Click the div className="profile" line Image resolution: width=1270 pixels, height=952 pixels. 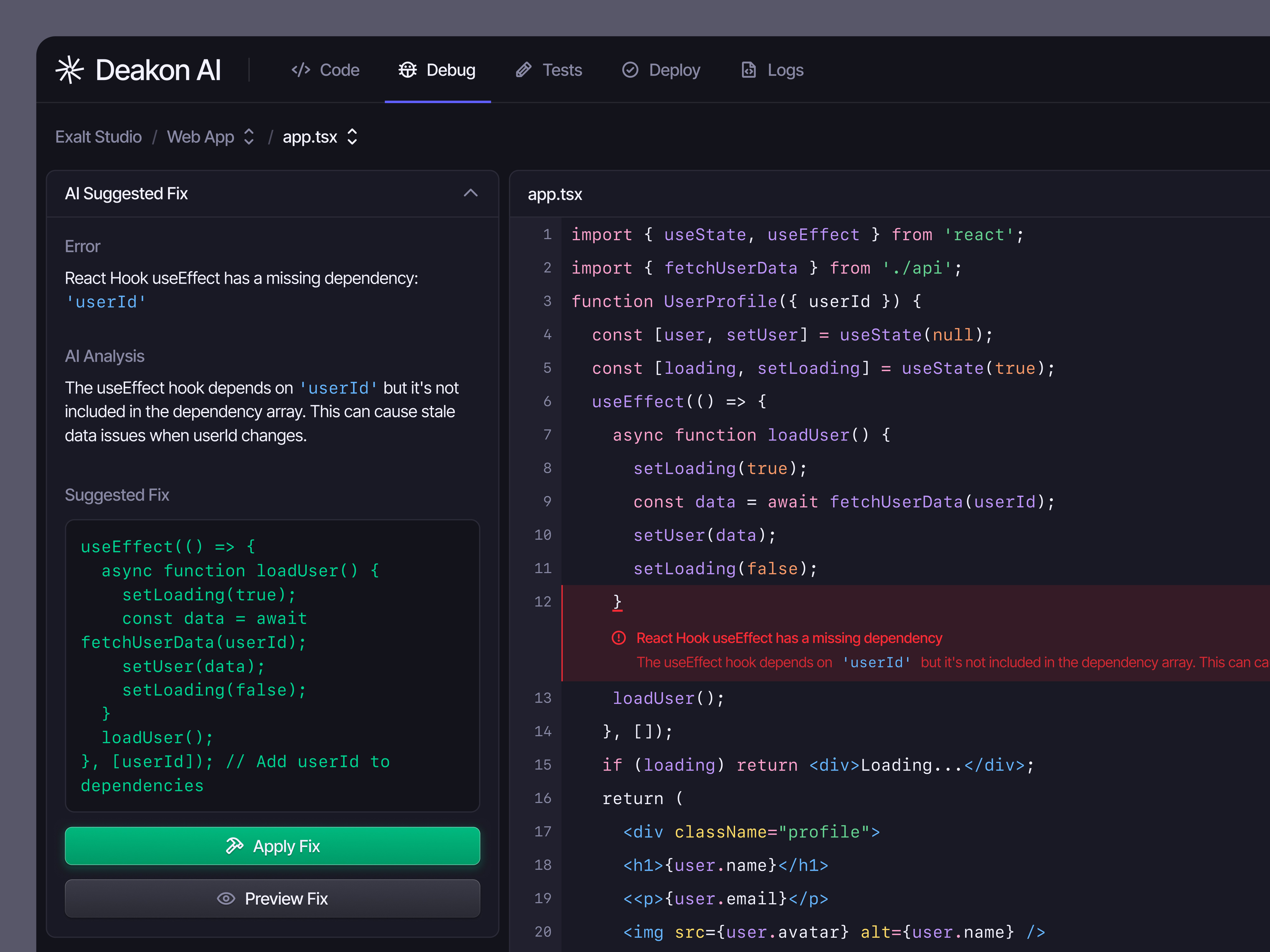pos(752,831)
